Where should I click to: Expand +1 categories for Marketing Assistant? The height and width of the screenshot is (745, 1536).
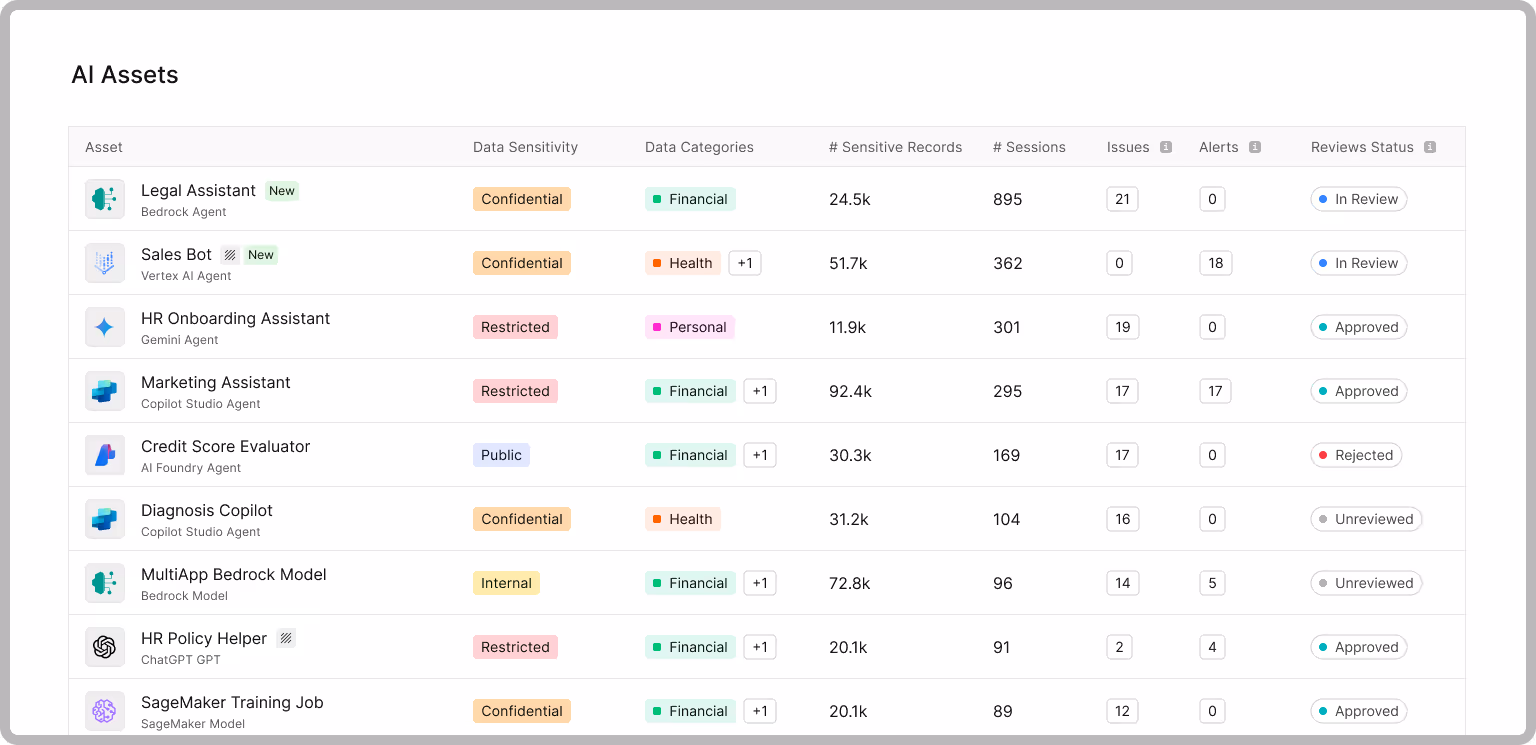760,391
